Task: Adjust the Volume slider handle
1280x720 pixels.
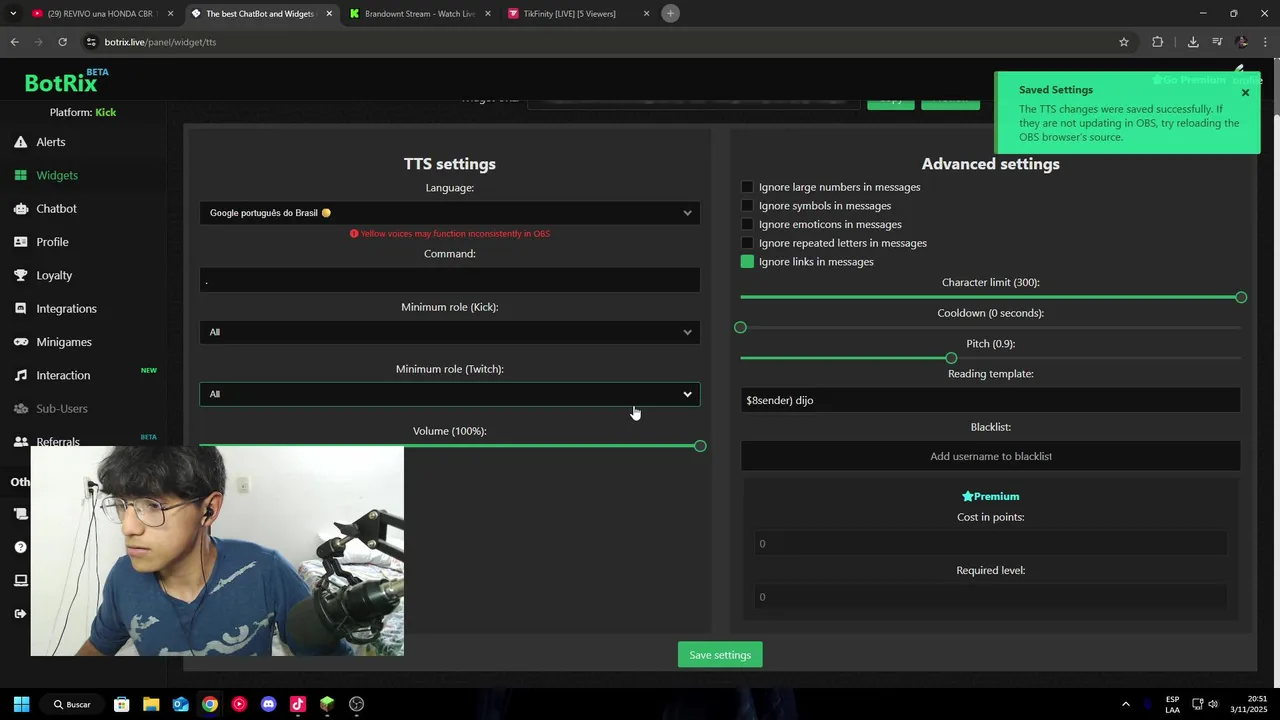Action: [700, 446]
